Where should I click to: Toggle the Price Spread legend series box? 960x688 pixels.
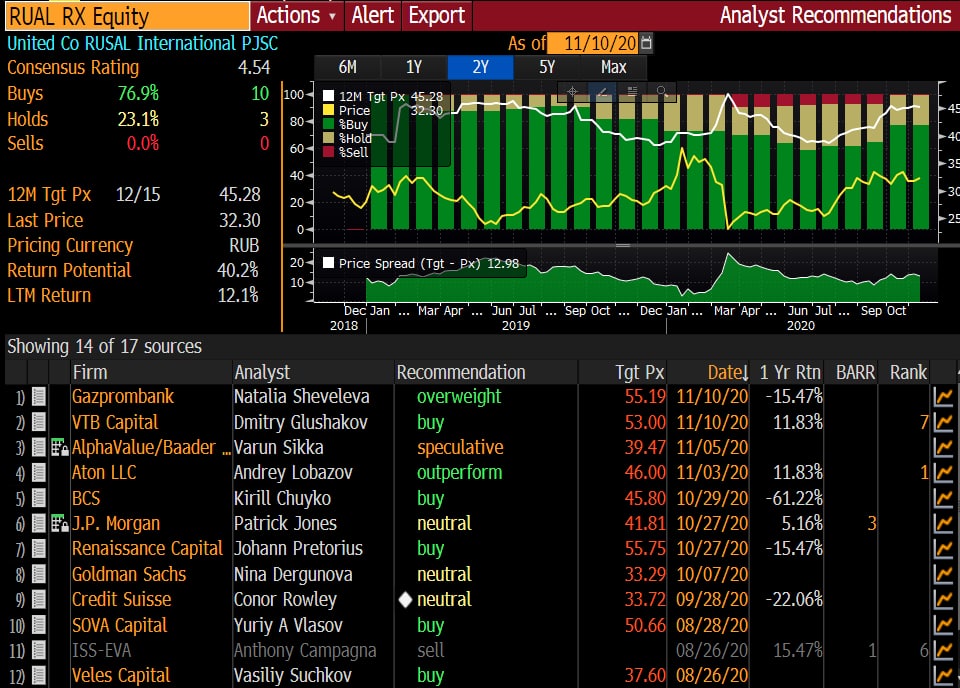tap(329, 263)
